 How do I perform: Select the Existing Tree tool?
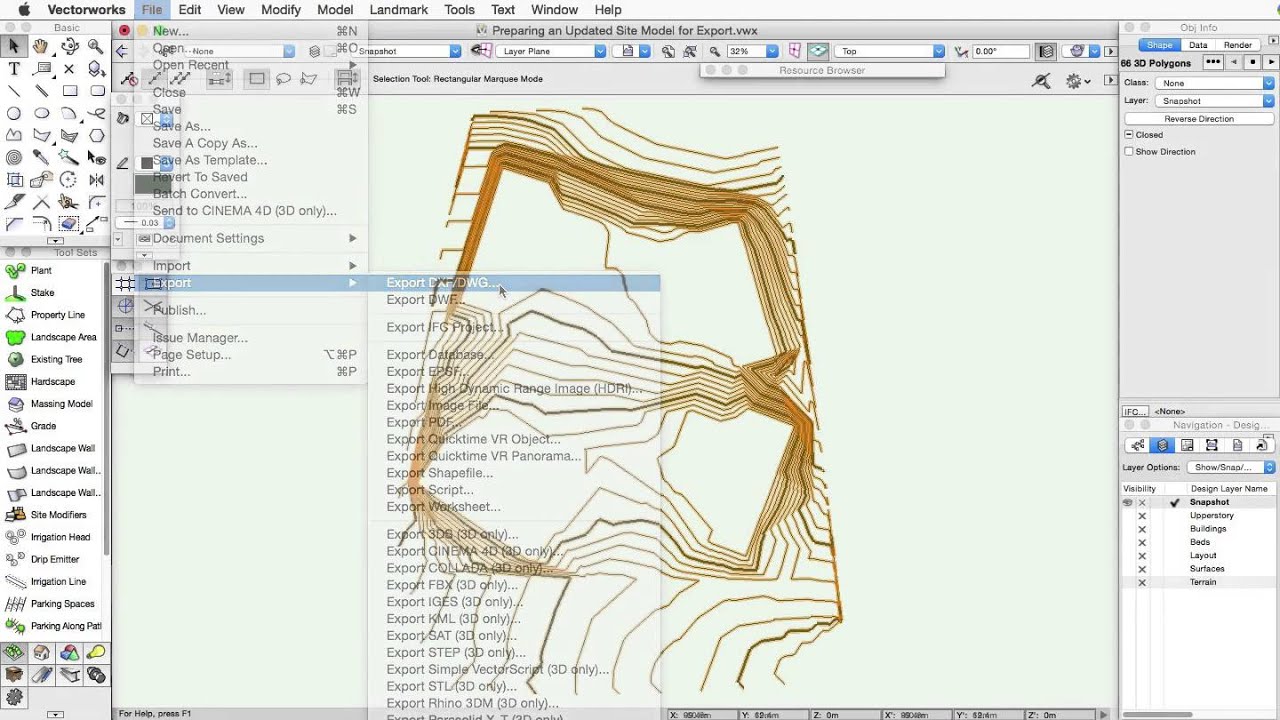[56, 359]
